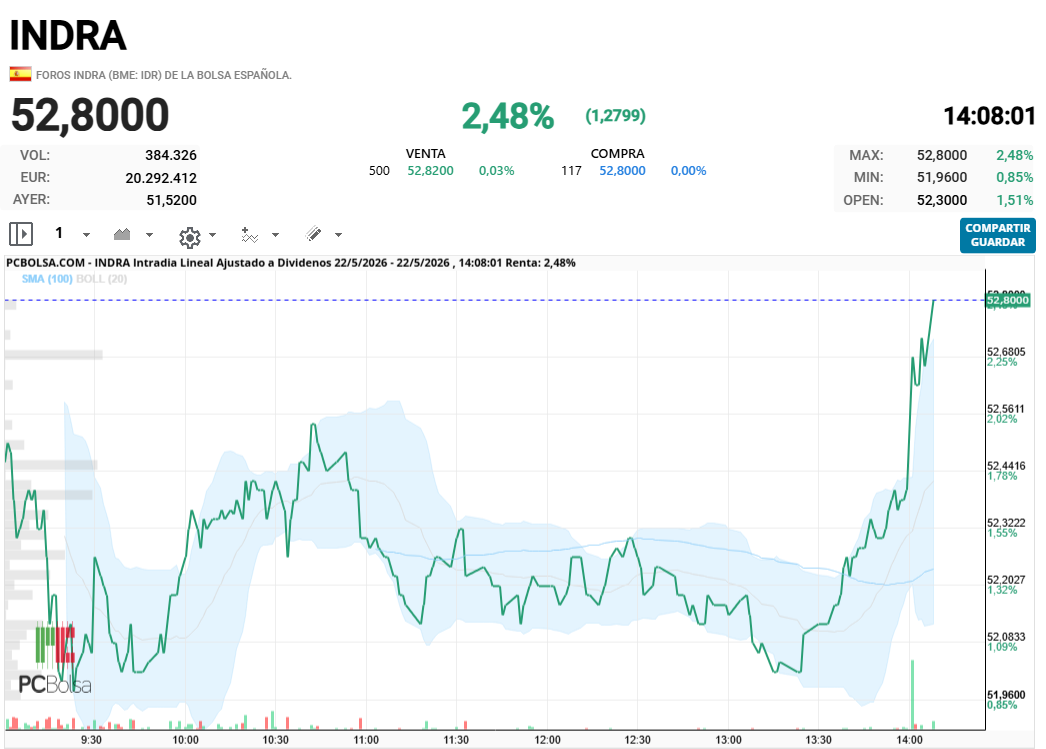This screenshot has width=1046, height=749.
Task: Click the 2,48% change percentage headline
Action: point(508,116)
